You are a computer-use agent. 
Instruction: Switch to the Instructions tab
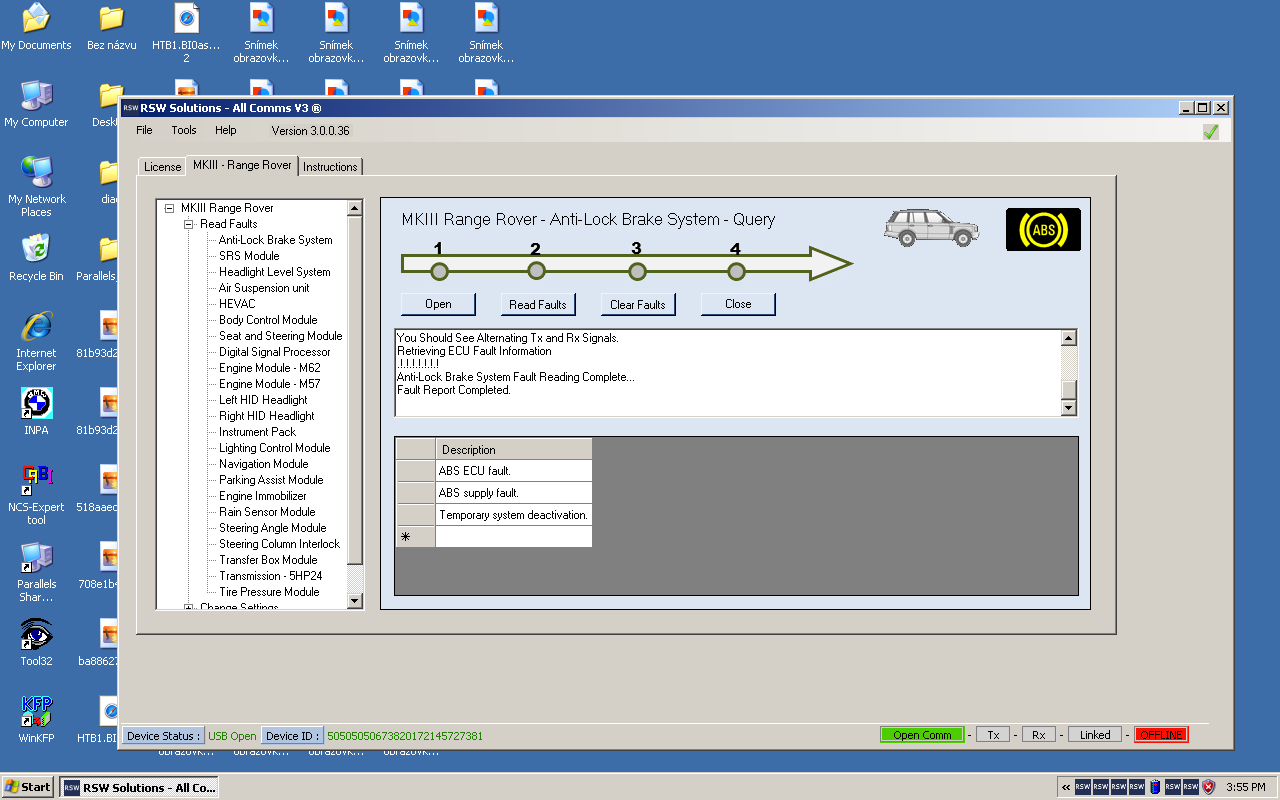coord(330,167)
